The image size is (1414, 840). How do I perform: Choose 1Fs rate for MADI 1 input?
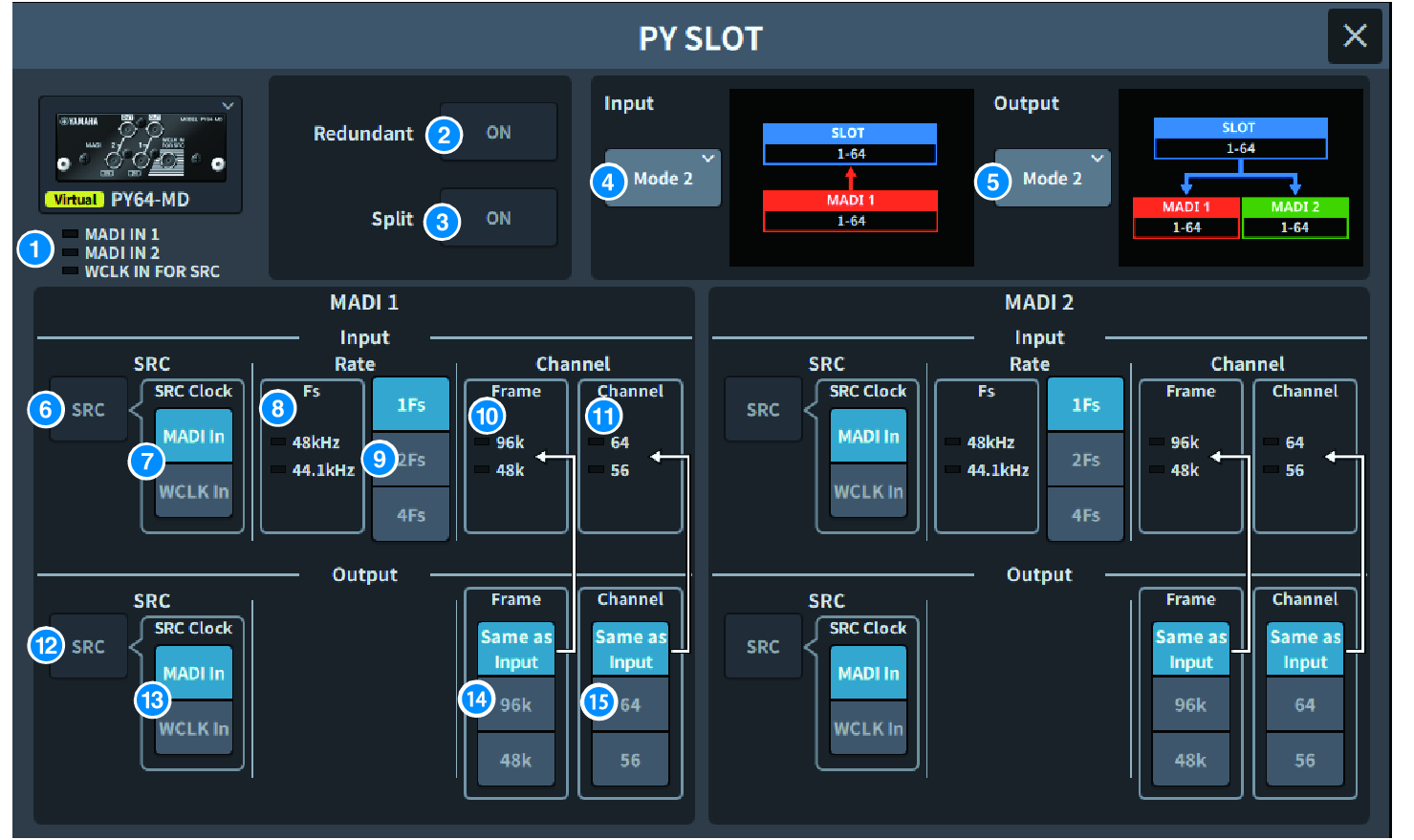click(x=411, y=404)
